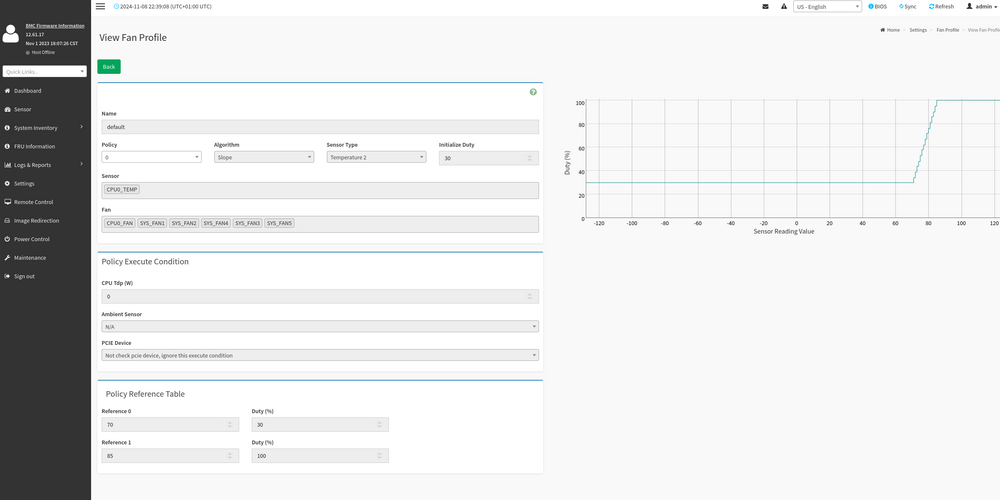Expand the System Inventory chevron

82,128
